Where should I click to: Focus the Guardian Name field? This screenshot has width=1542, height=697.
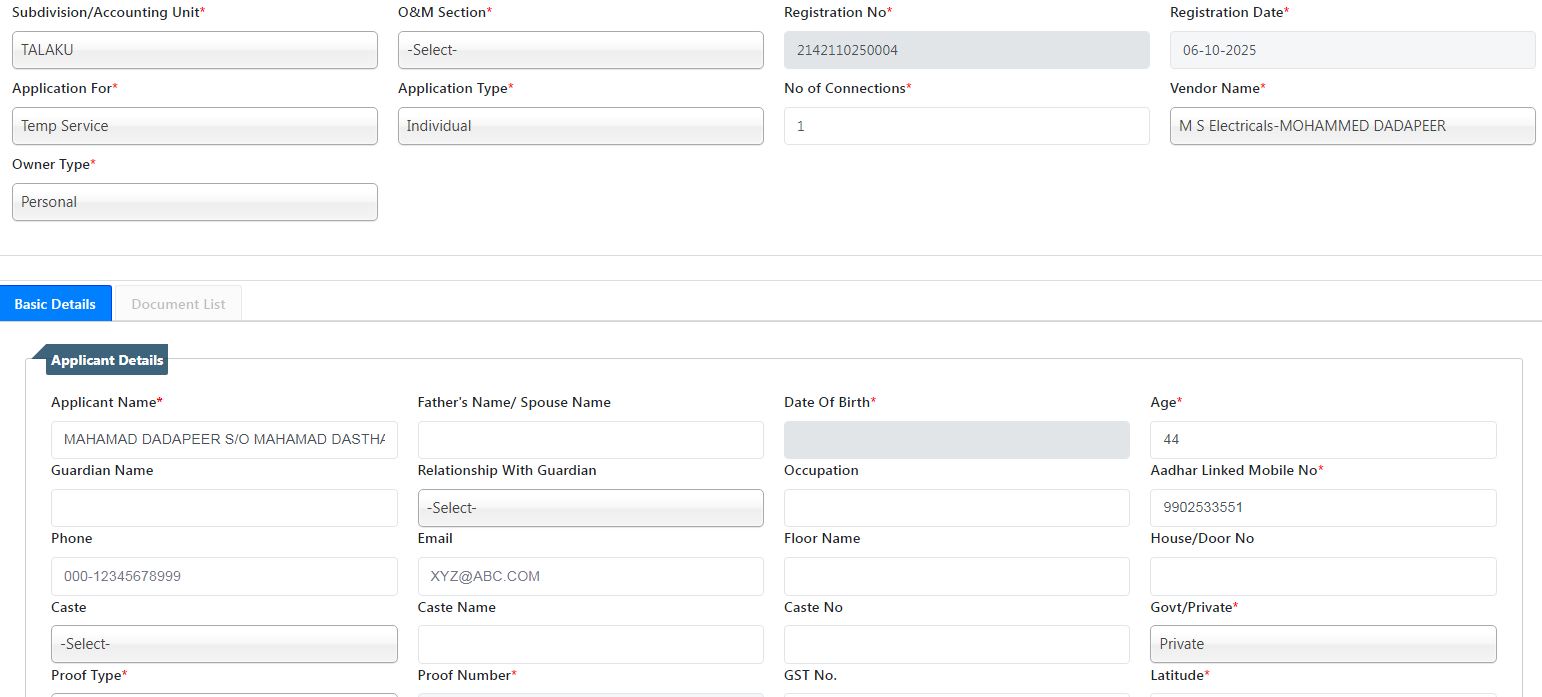[224, 508]
